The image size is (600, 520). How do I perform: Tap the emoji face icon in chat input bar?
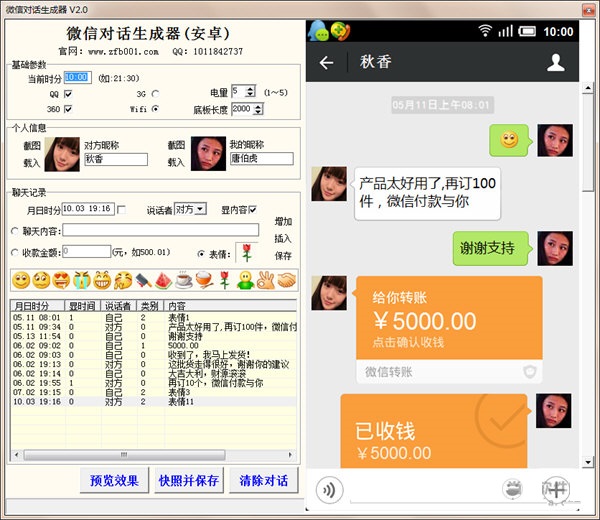pos(512,489)
